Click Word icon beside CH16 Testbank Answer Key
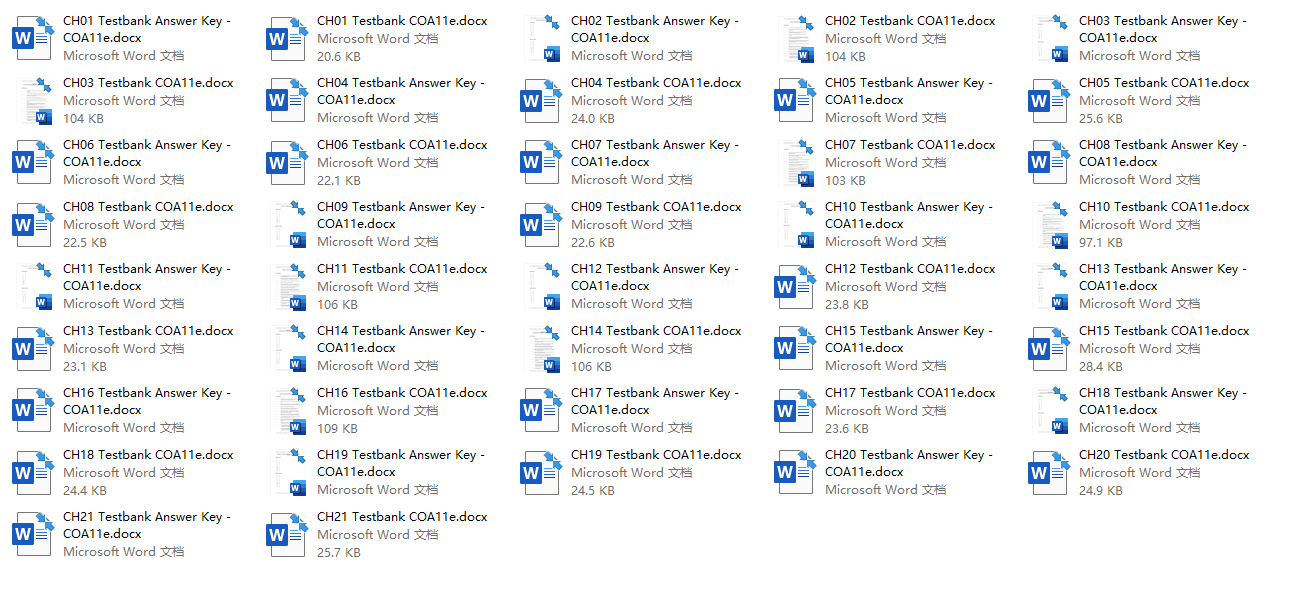Viewport: 1311px width, 602px height. 32,410
